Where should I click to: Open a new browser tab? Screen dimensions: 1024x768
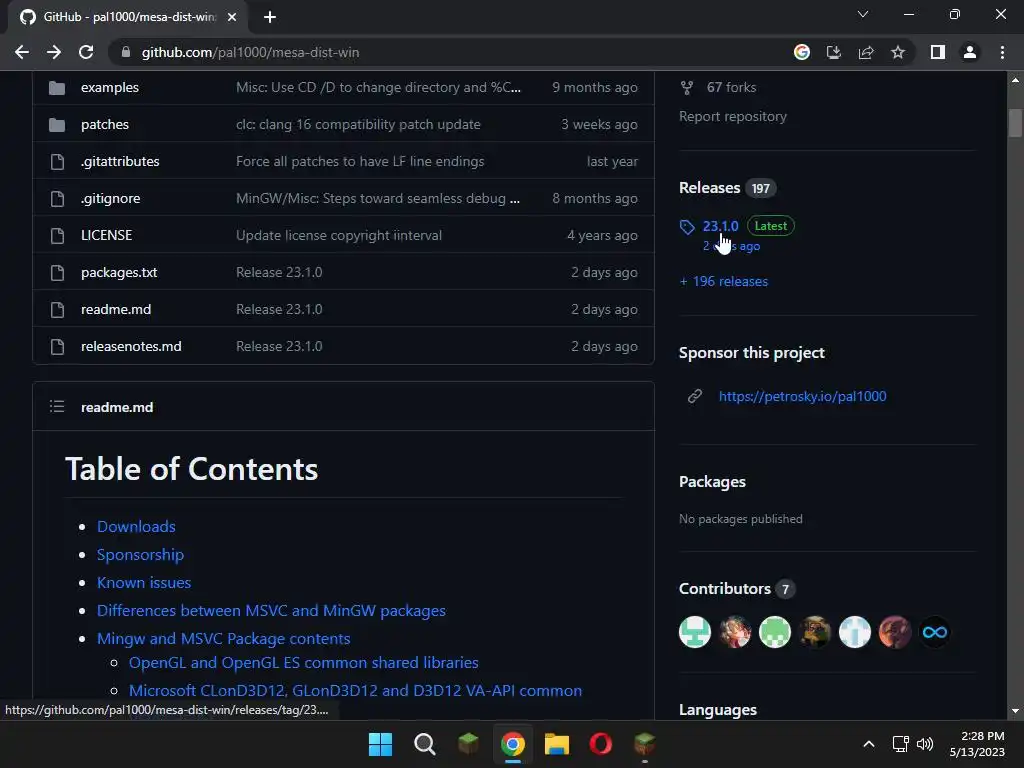pos(270,17)
